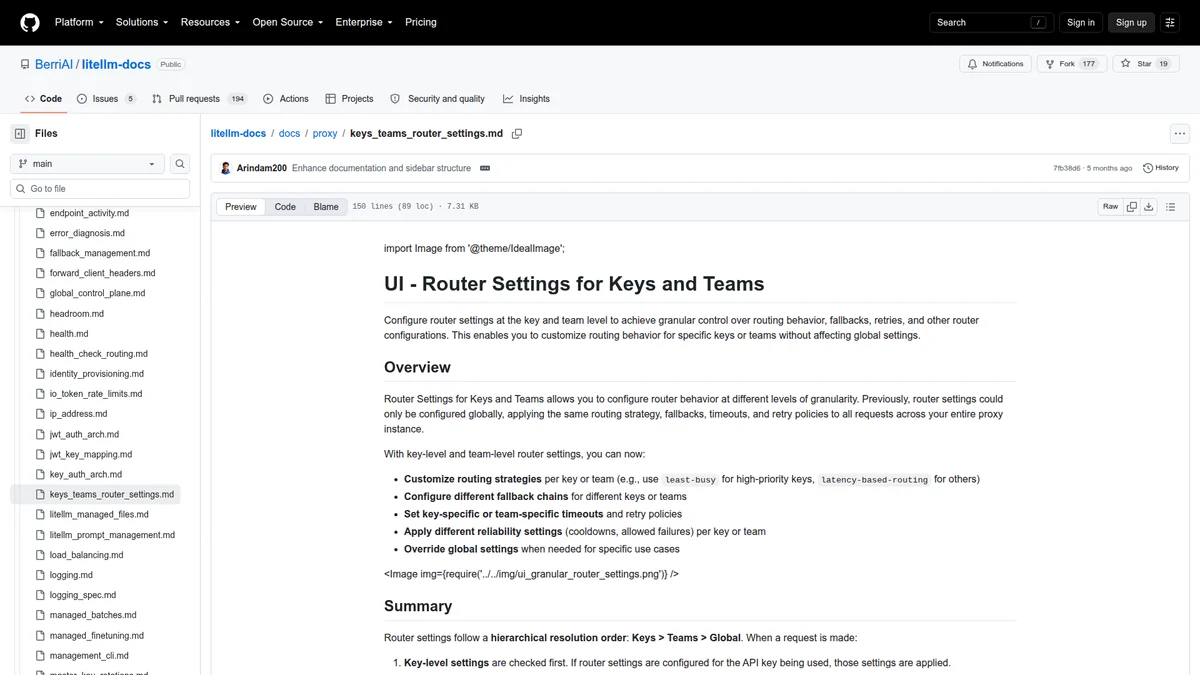Click the file search magnifier icon
1200x675 pixels.
(x=180, y=164)
